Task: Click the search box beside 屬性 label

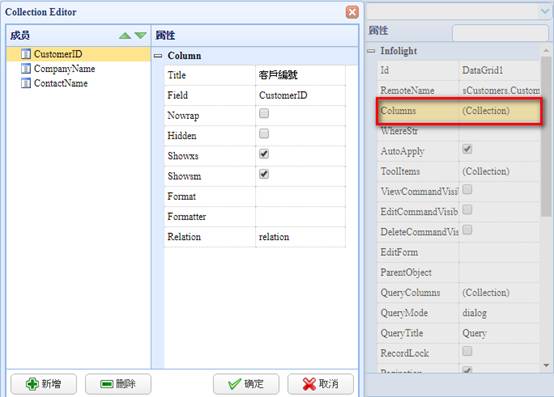Action: coord(500,32)
